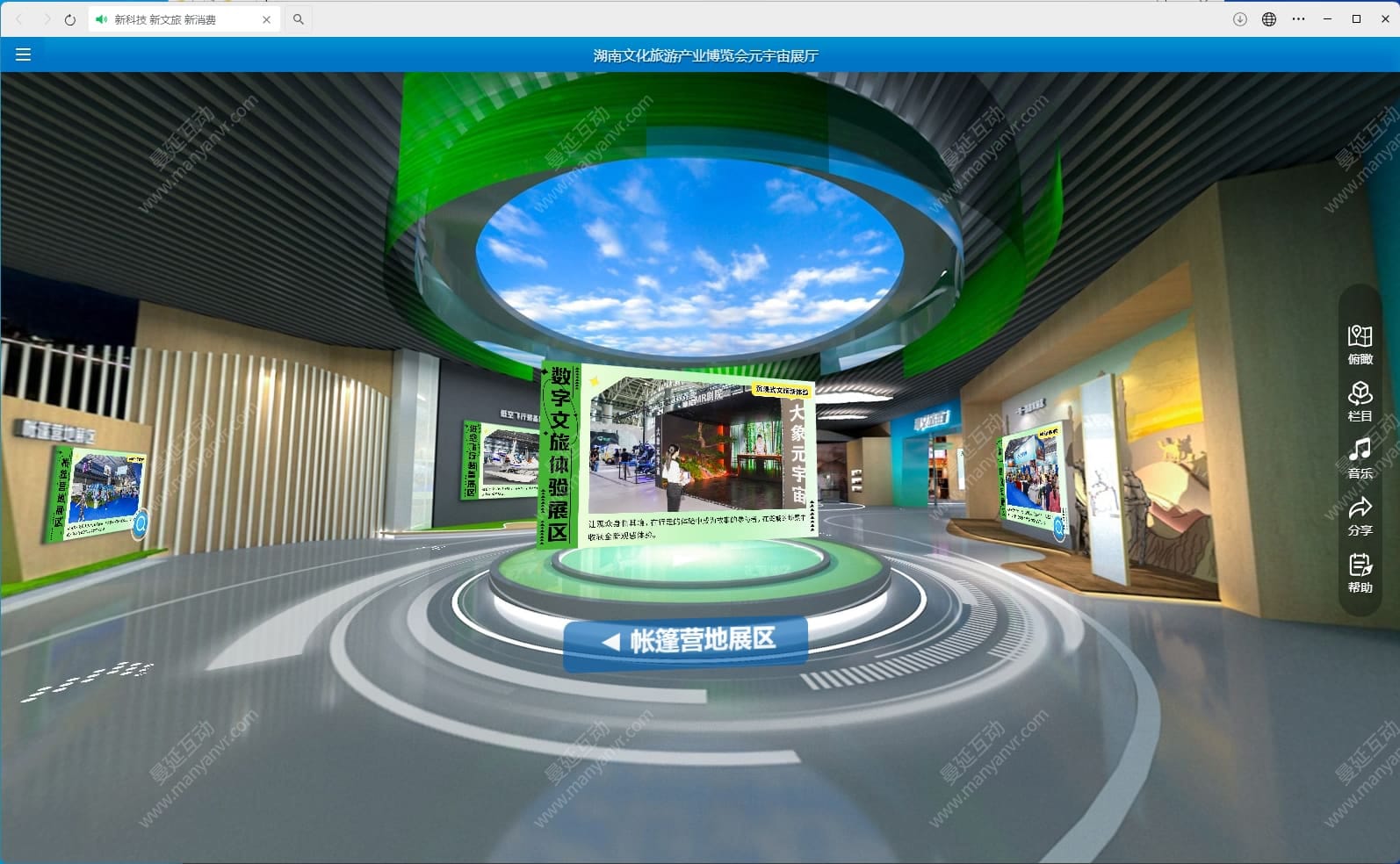The width and height of the screenshot is (1400, 864).
Task: Click magnifier hotspot on left tent poster
Action: tap(140, 526)
